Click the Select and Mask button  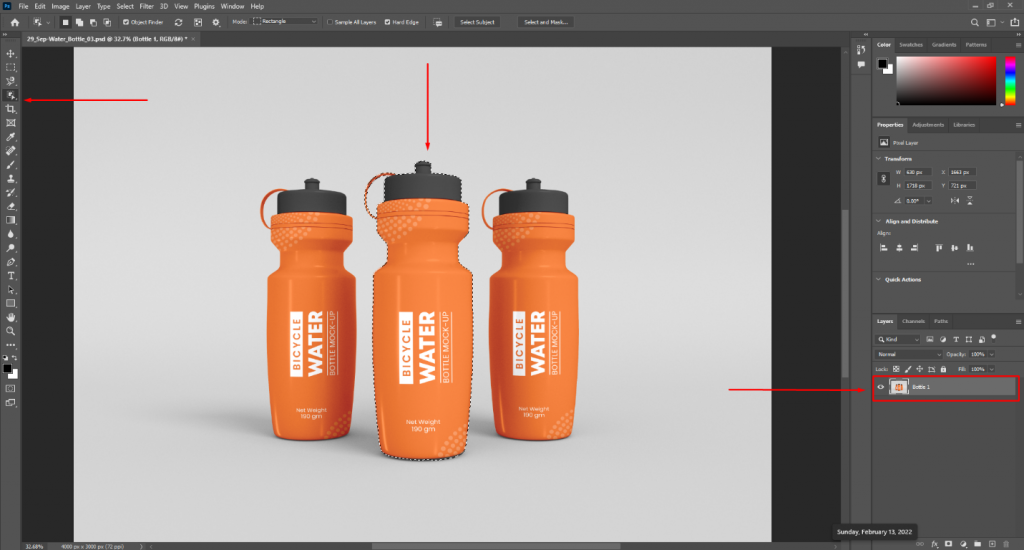[546, 22]
